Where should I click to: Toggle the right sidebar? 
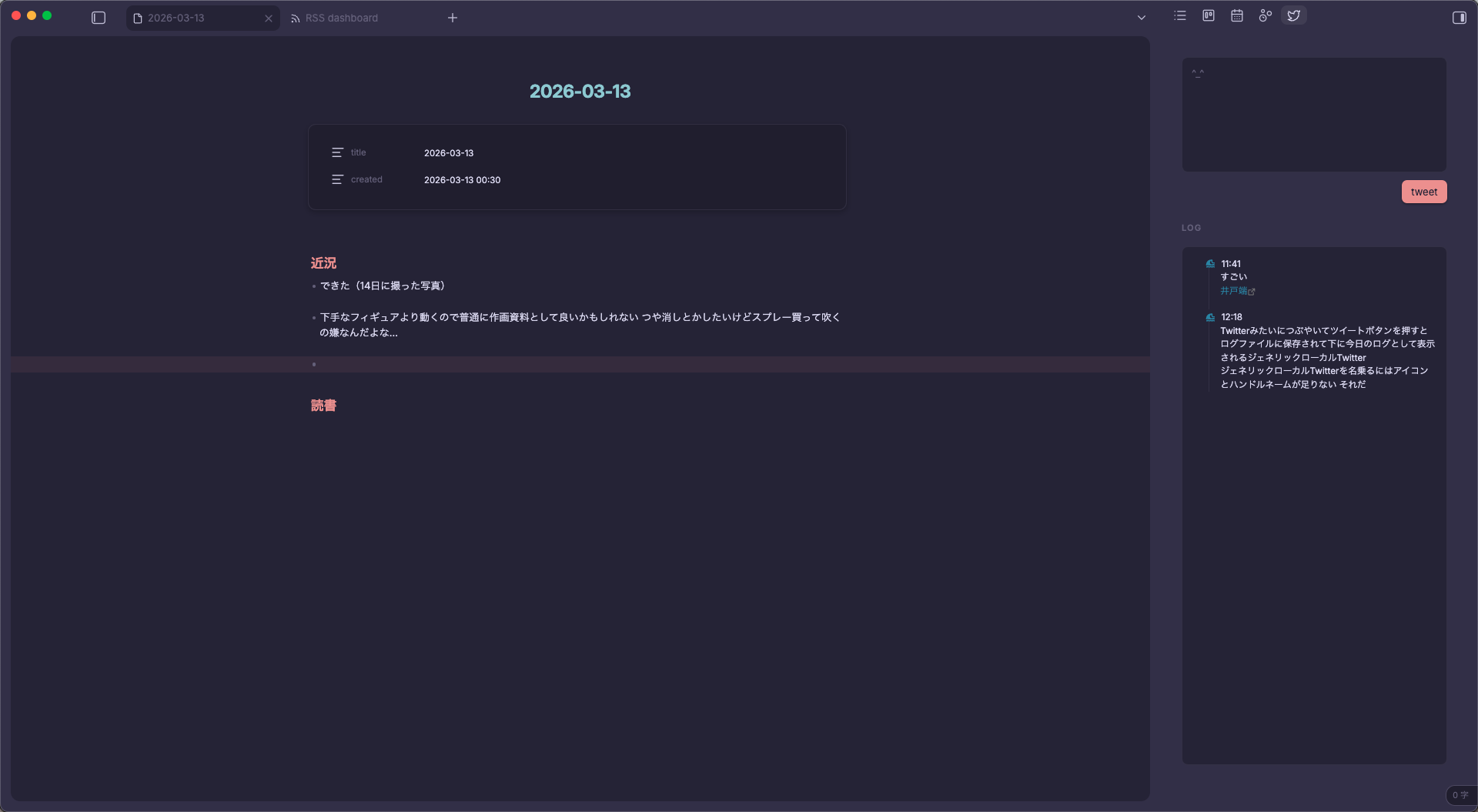[x=1459, y=18]
